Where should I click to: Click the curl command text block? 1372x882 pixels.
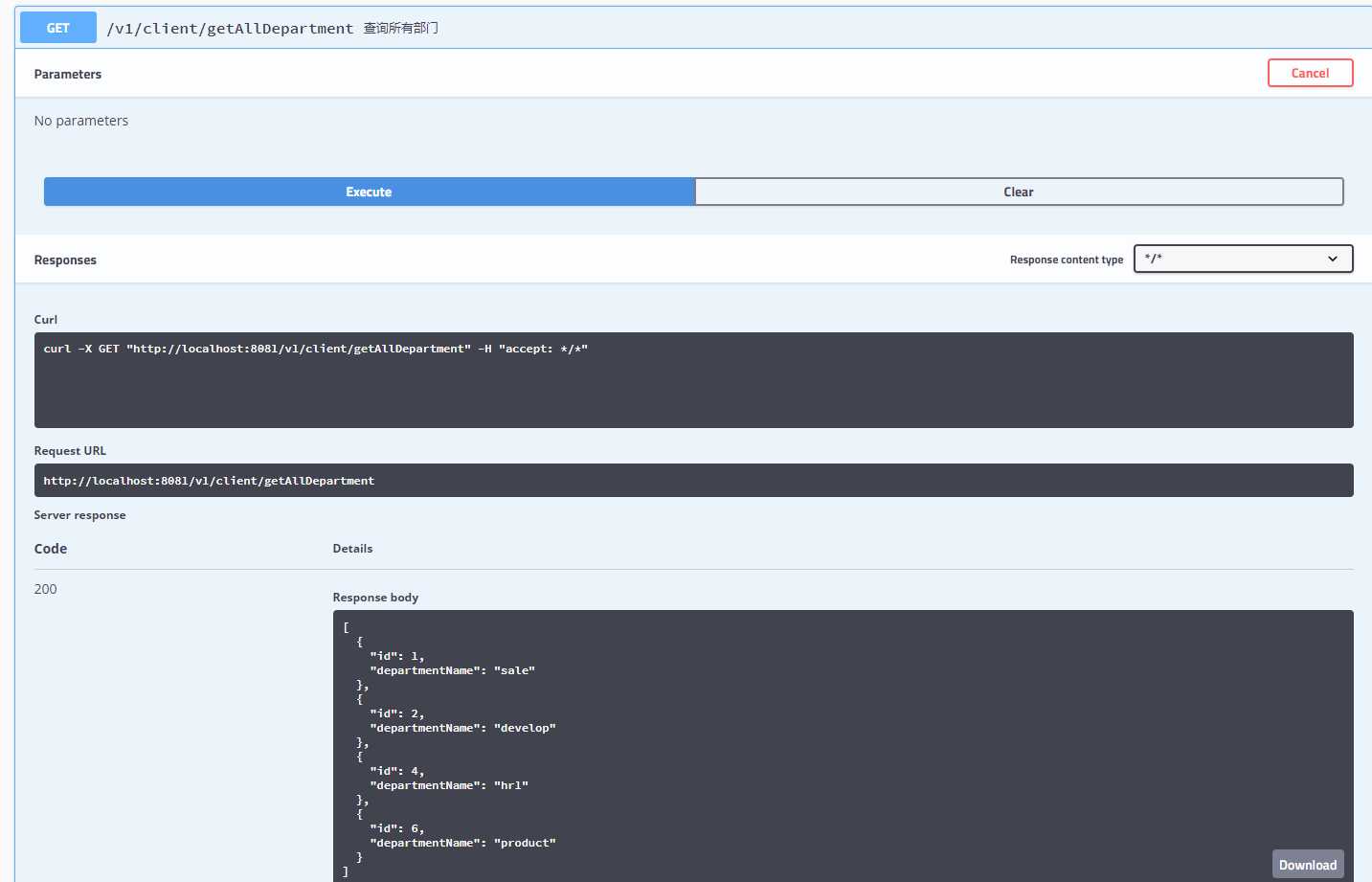[x=693, y=380]
